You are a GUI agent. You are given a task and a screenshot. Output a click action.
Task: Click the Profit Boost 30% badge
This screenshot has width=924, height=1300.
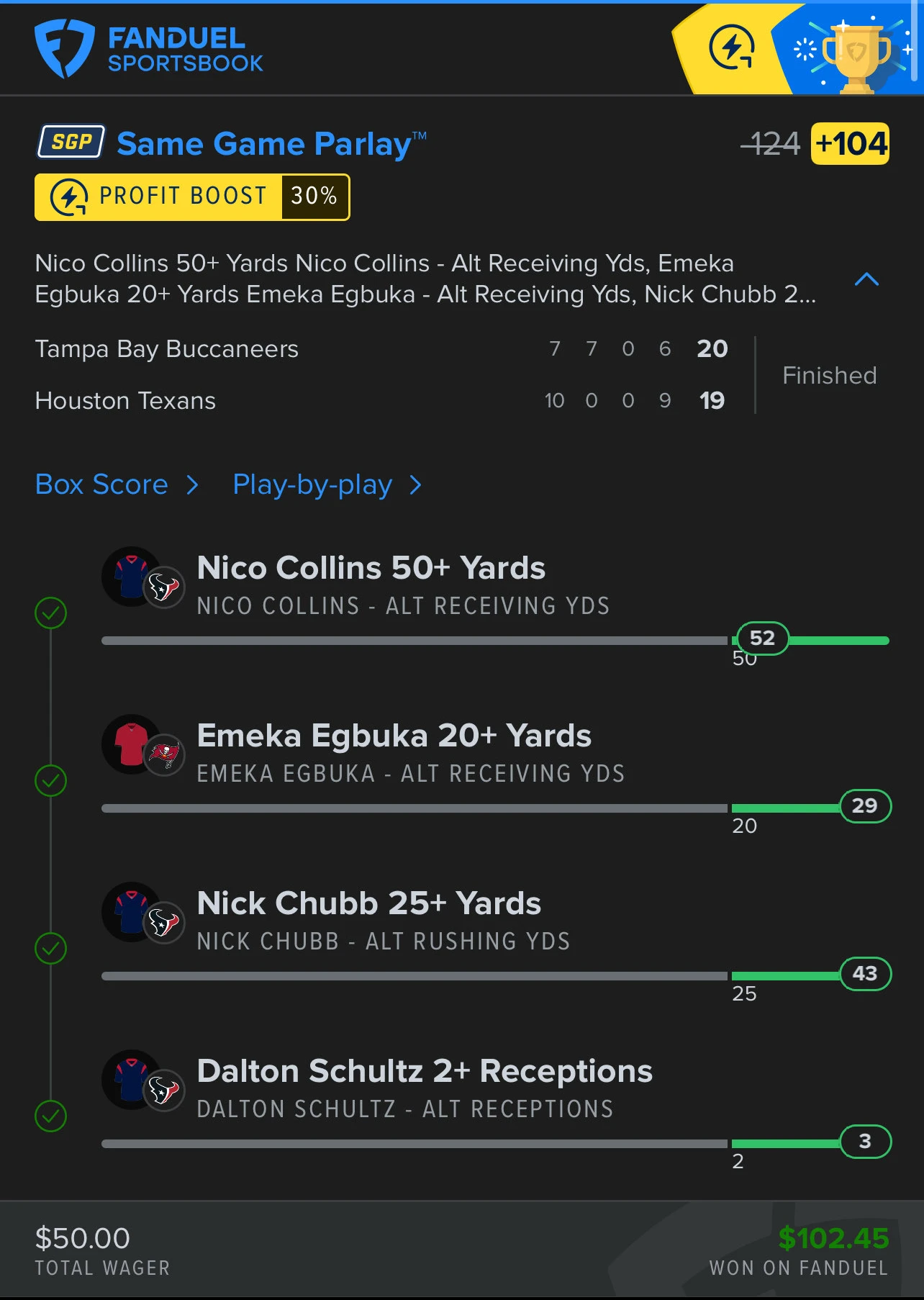pos(192,197)
